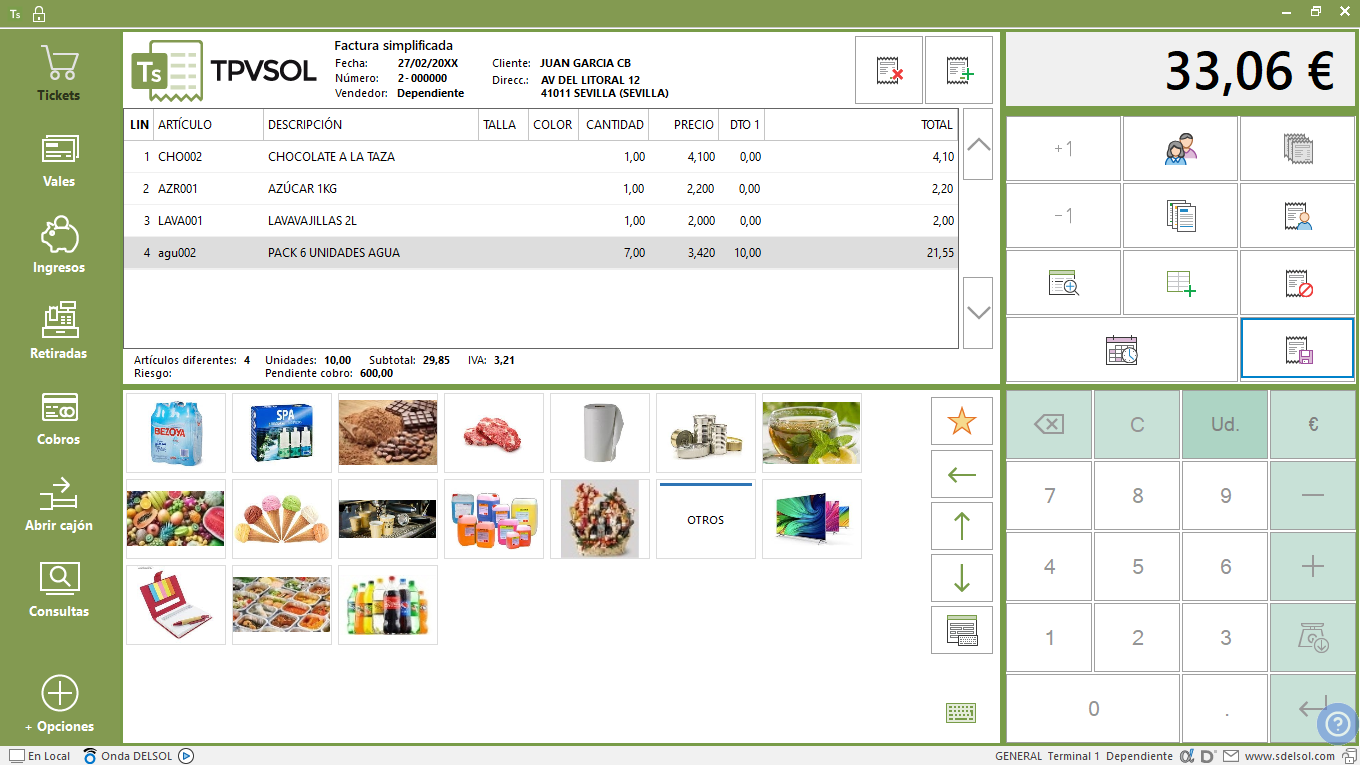
Task: Click Abrir cajón to open drawer
Action: [x=59, y=504]
